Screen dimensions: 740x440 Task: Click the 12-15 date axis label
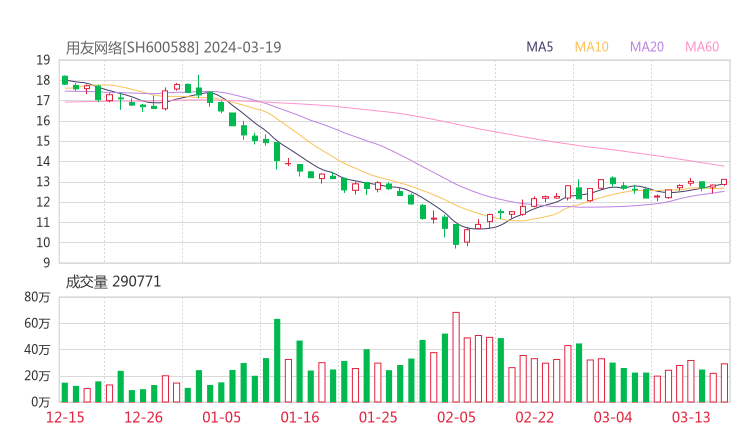click(x=65, y=417)
